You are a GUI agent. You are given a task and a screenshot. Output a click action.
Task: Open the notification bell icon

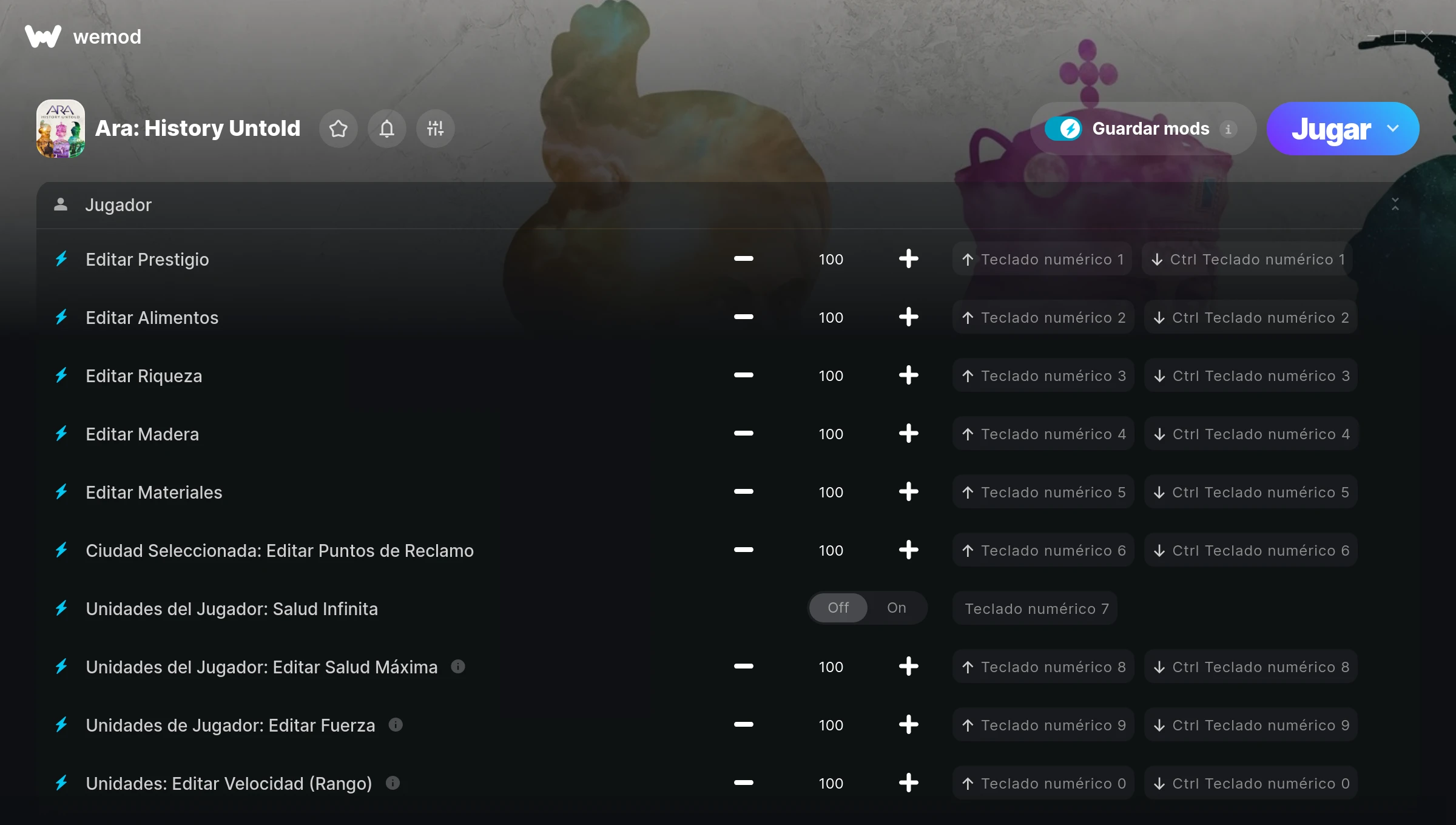click(387, 129)
